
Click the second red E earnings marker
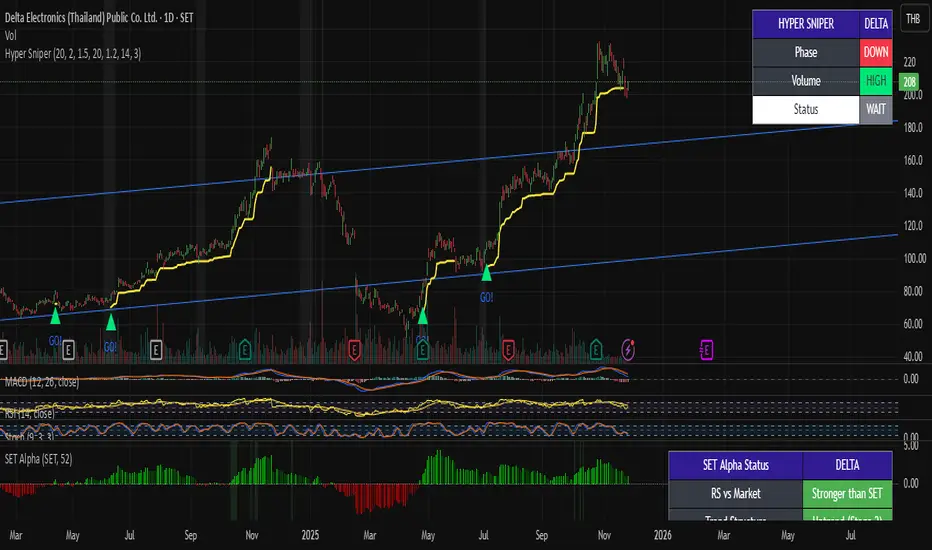(509, 349)
